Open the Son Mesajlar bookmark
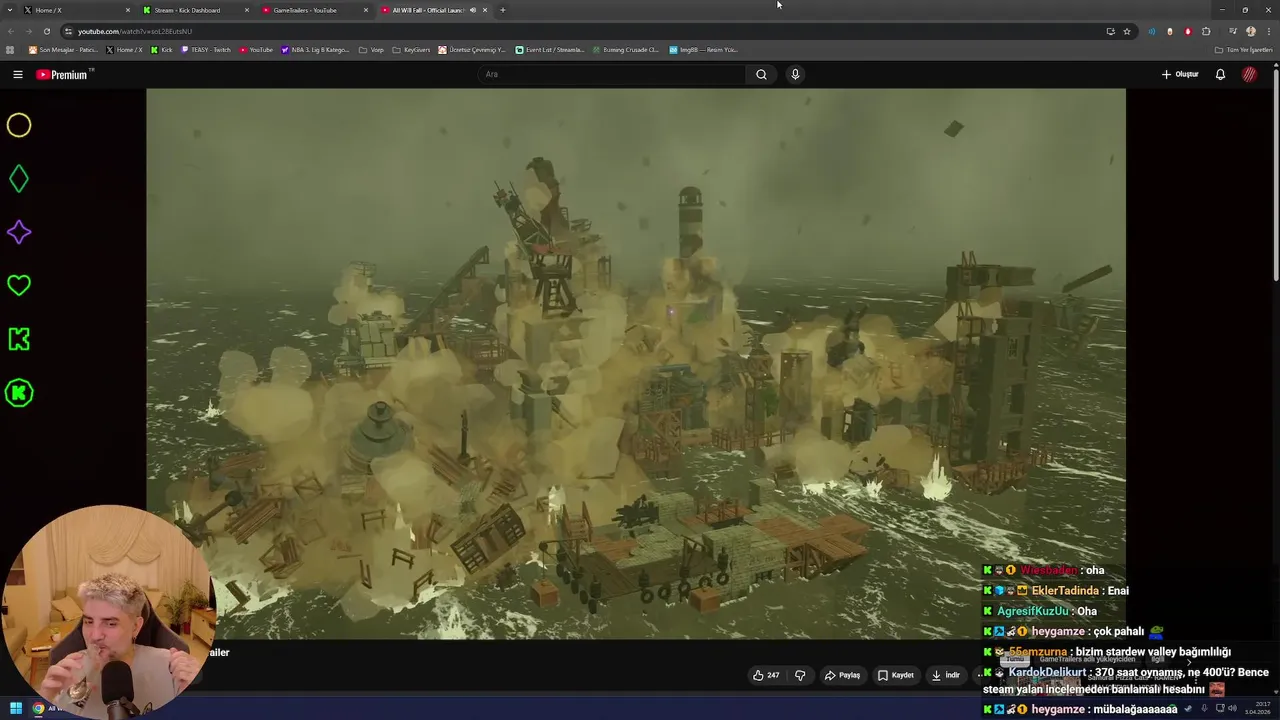1280x720 pixels. tap(63, 49)
